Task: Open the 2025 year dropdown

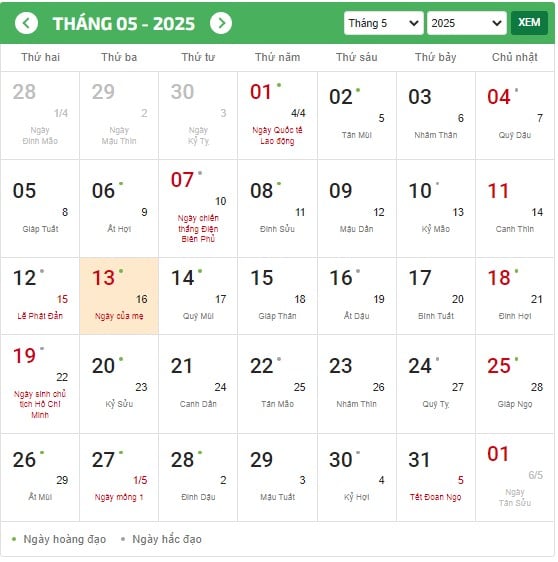Action: tap(467, 23)
